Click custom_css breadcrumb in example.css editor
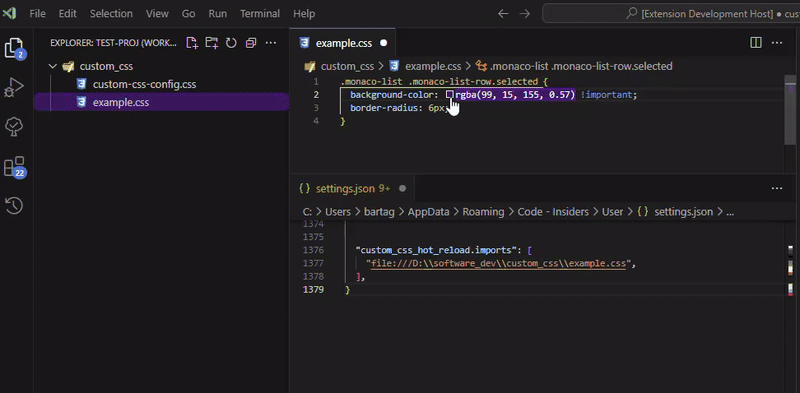 click(346, 66)
